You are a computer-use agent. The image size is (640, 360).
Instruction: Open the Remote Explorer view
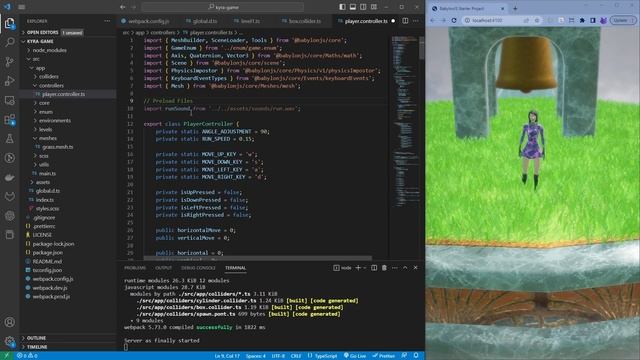coord(9,100)
